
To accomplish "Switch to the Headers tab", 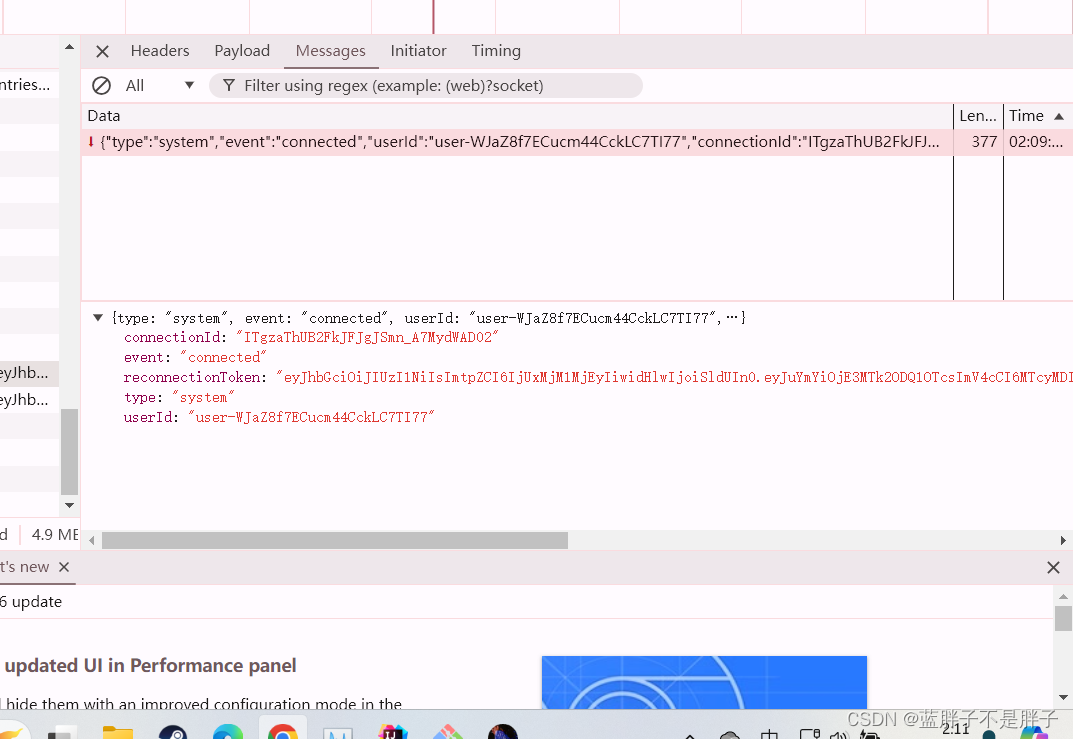I will tap(159, 51).
